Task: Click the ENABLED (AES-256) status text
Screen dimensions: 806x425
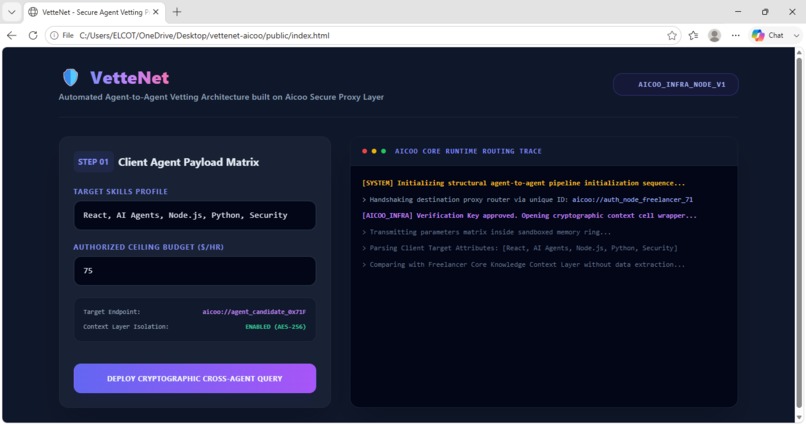Action: (276, 327)
